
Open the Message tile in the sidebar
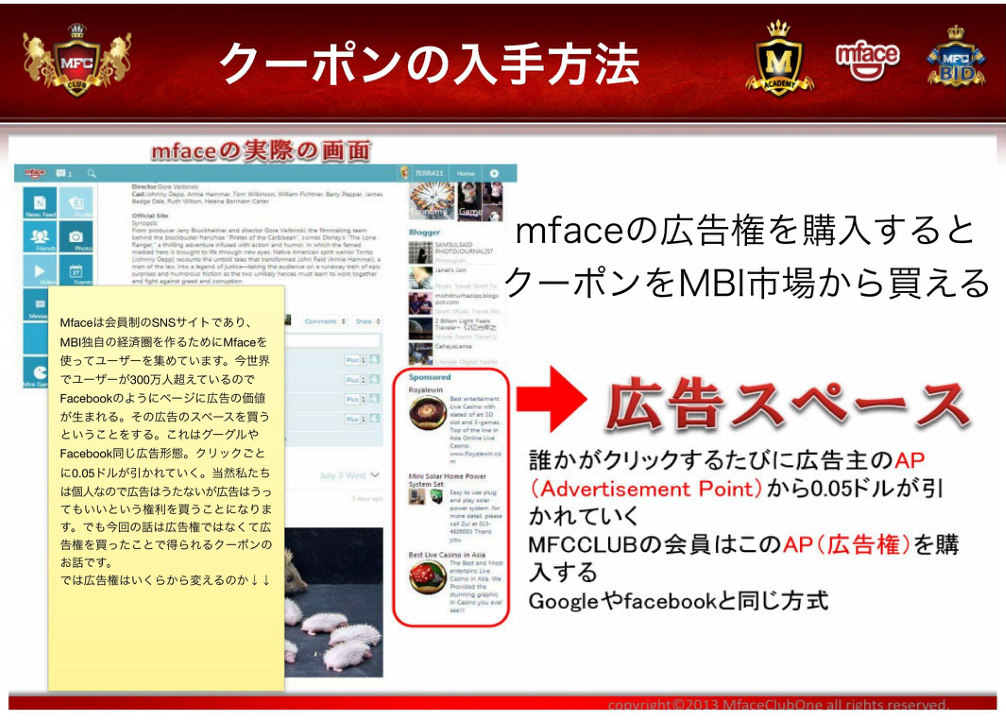tap(36, 304)
